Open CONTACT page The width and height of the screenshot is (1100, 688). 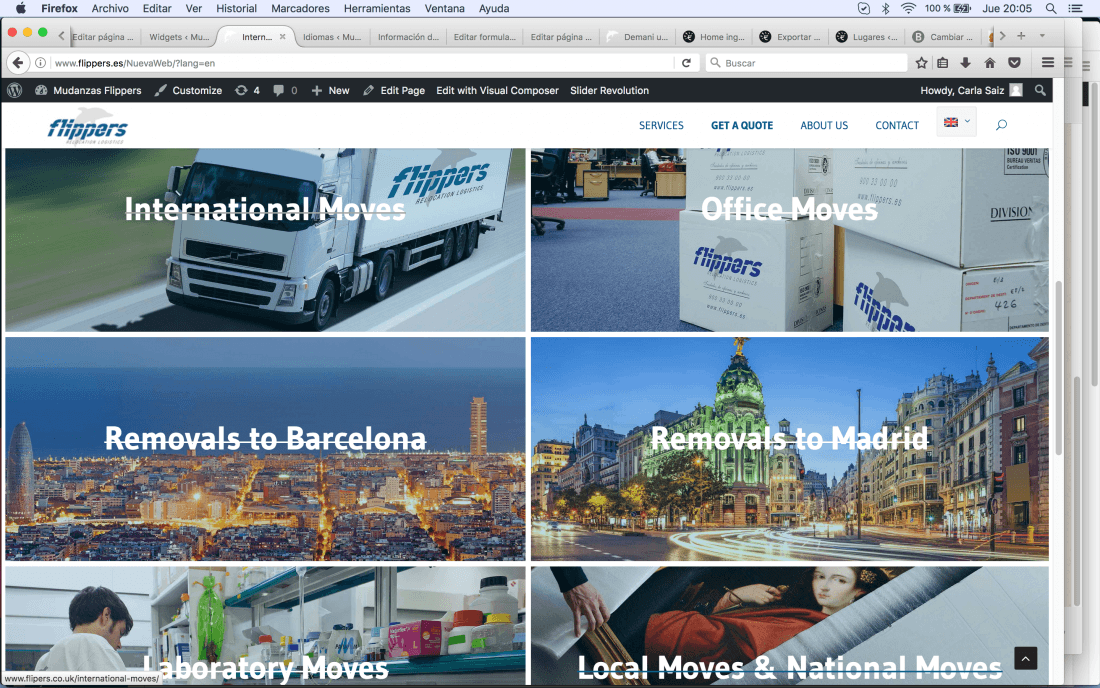897,125
